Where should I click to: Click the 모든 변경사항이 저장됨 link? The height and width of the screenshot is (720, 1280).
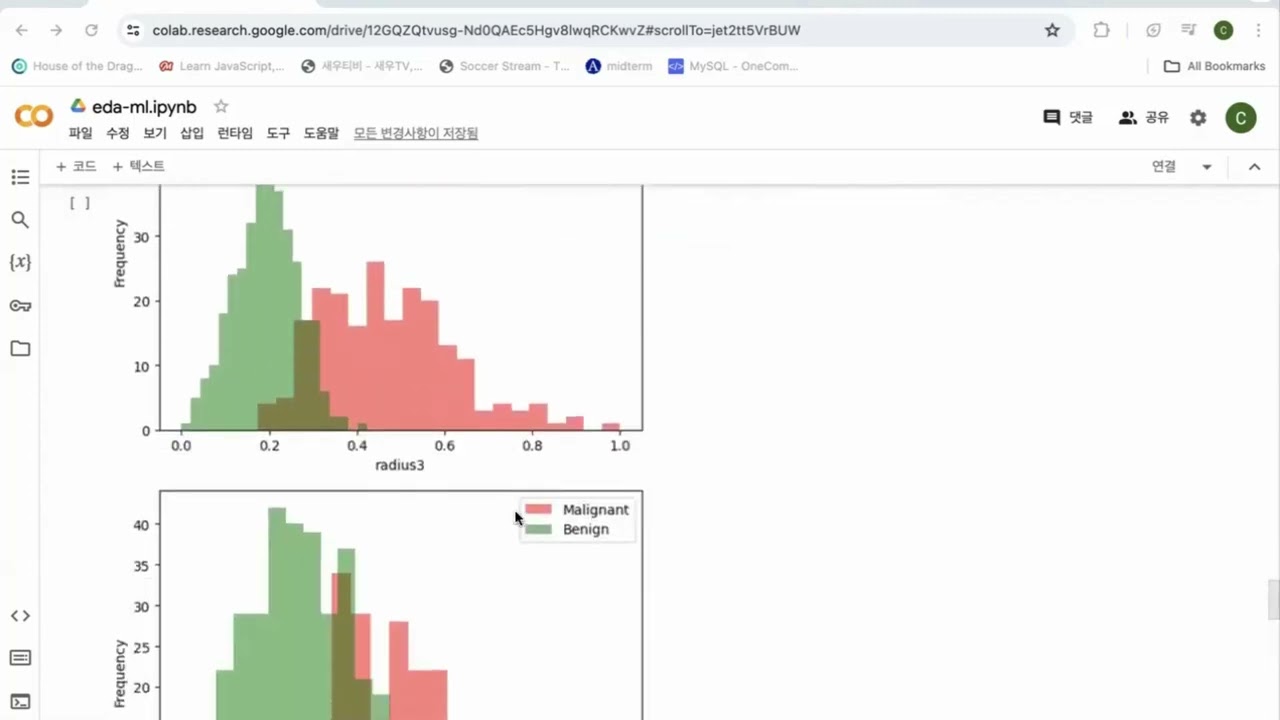point(416,133)
